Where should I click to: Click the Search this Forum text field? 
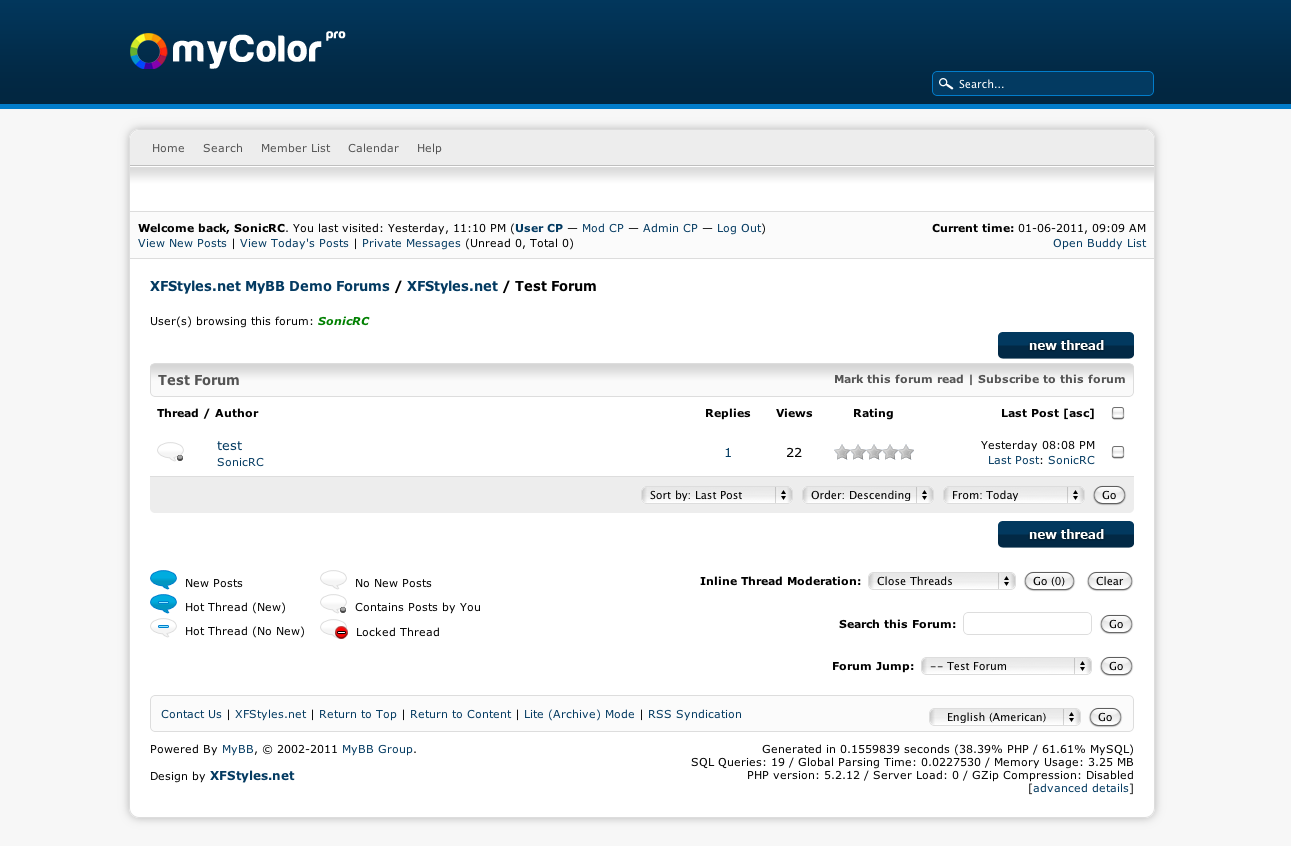pyautogui.click(x=1027, y=624)
